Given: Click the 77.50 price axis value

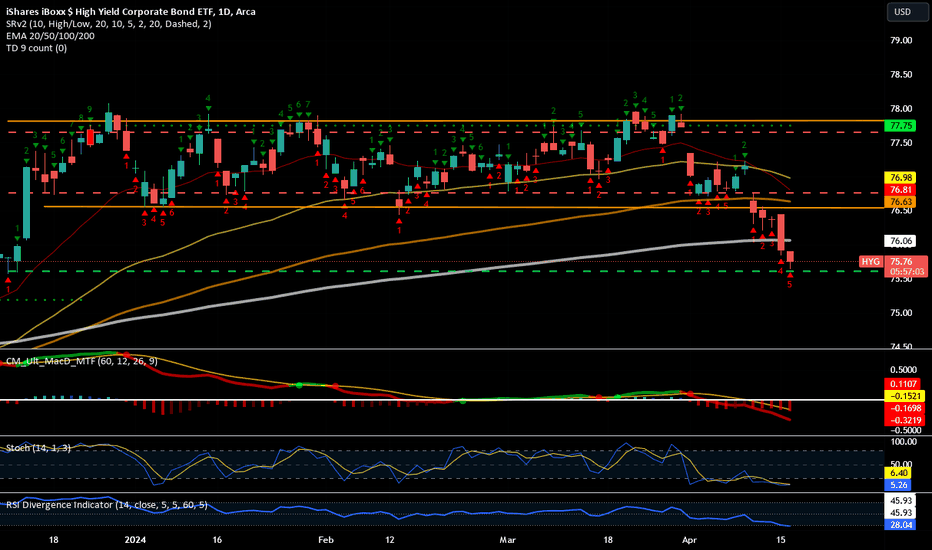Looking at the screenshot, I should (x=901, y=143).
